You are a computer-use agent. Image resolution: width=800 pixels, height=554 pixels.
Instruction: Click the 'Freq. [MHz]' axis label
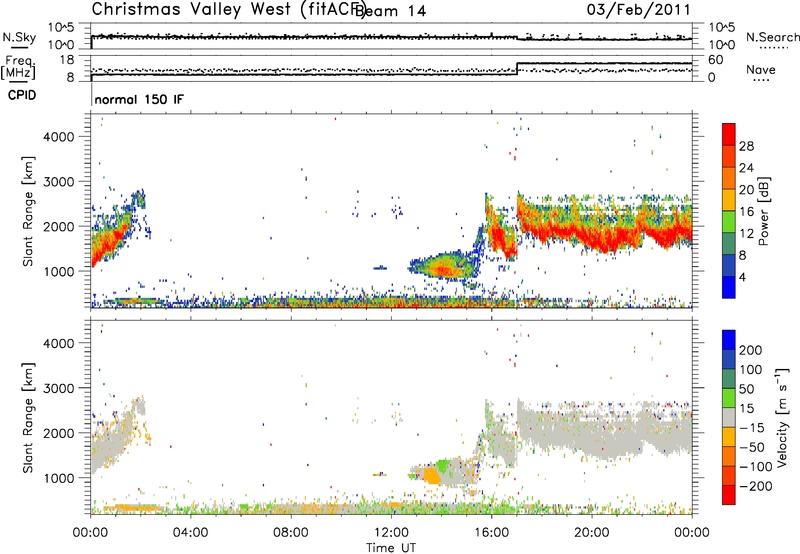[x=18, y=68]
